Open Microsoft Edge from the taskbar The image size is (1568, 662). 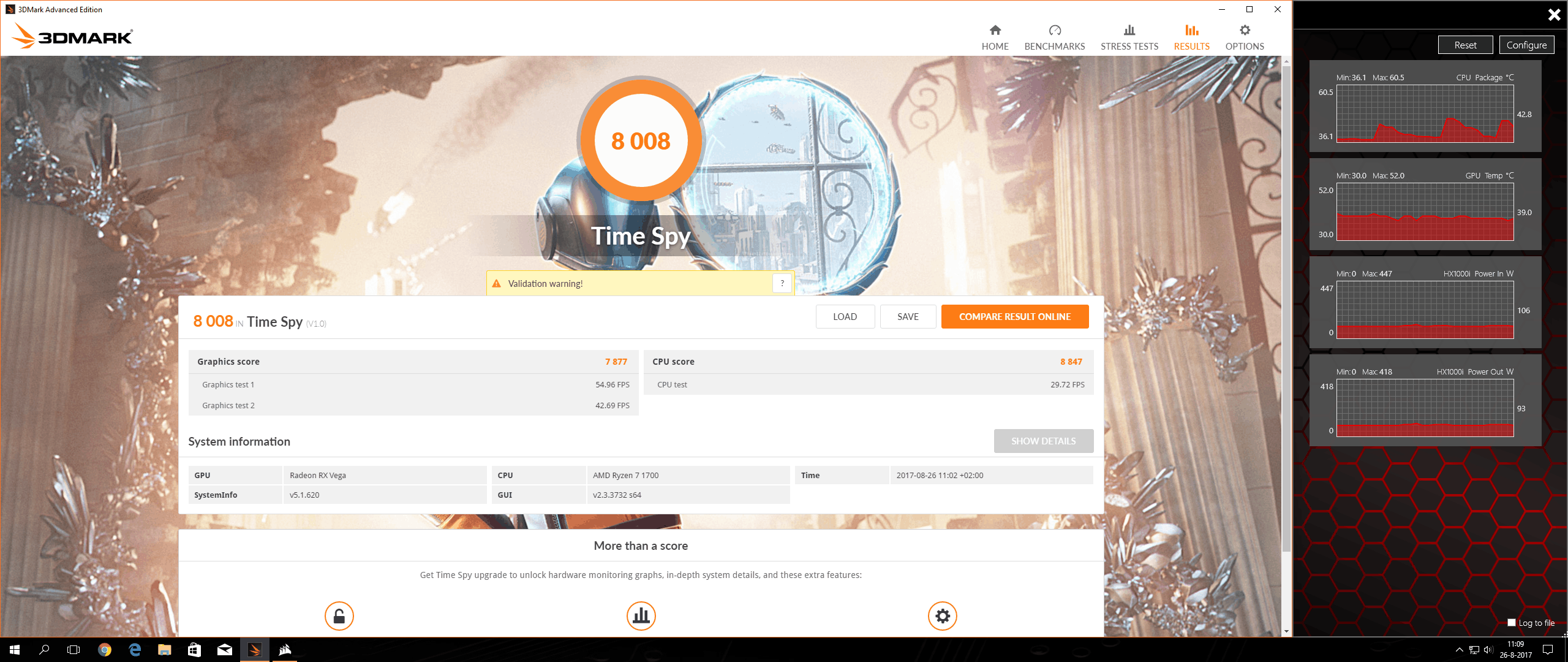click(135, 650)
